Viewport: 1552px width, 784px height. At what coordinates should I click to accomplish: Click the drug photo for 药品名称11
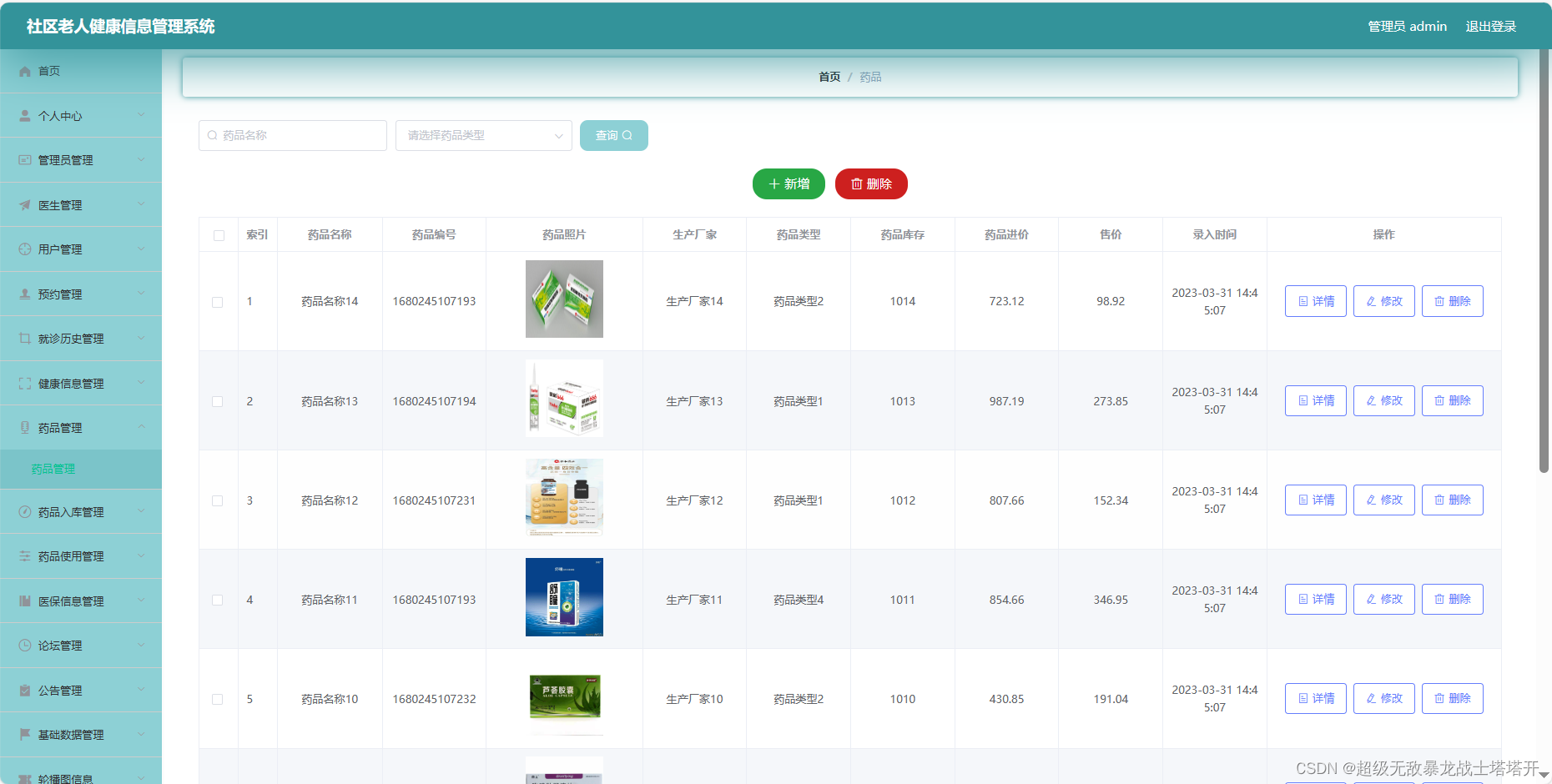point(564,597)
